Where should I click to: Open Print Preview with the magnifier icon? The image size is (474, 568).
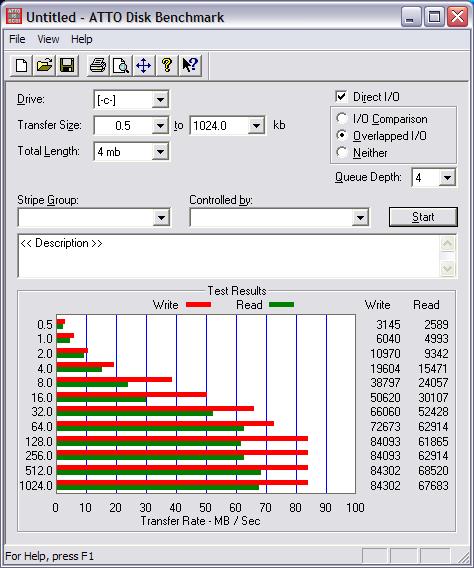pos(121,66)
